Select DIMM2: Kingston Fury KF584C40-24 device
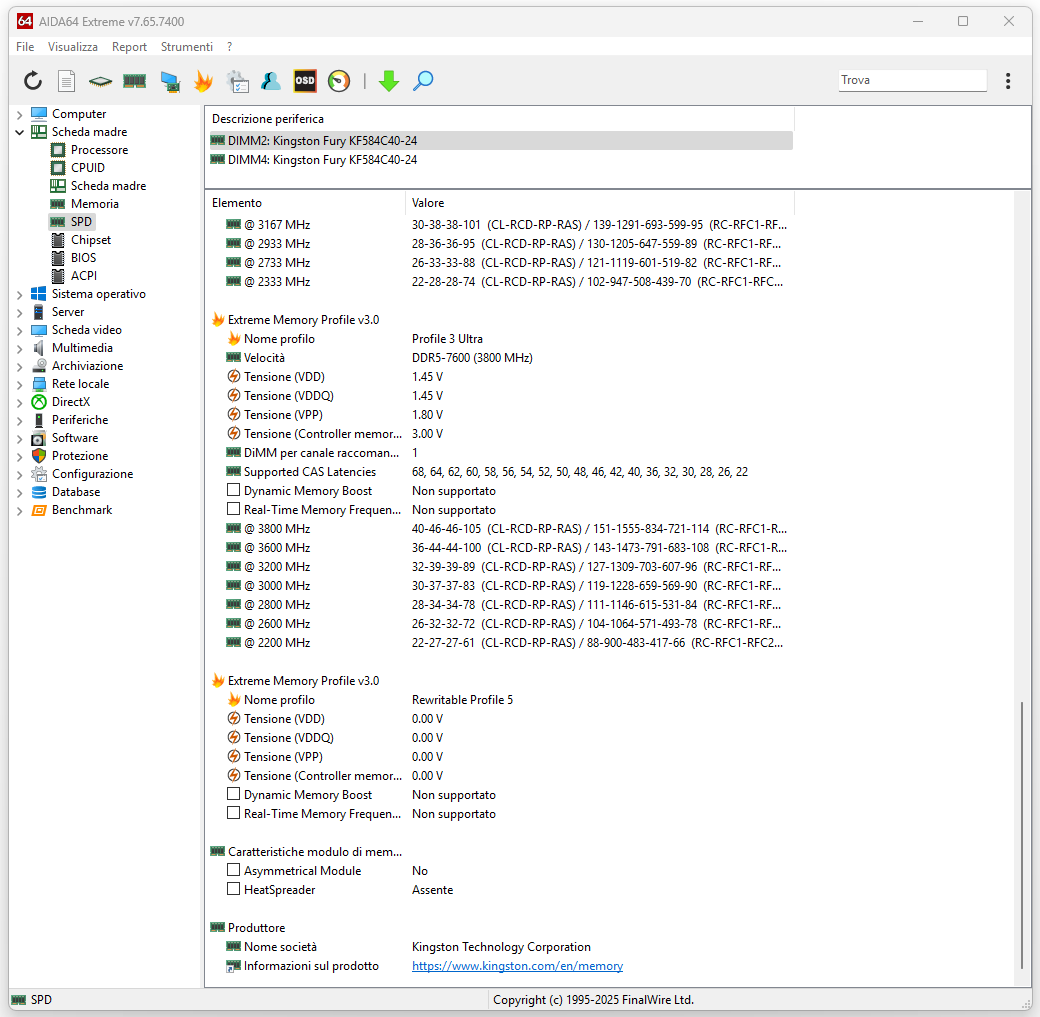Viewport: 1040px width, 1017px height. (501, 141)
